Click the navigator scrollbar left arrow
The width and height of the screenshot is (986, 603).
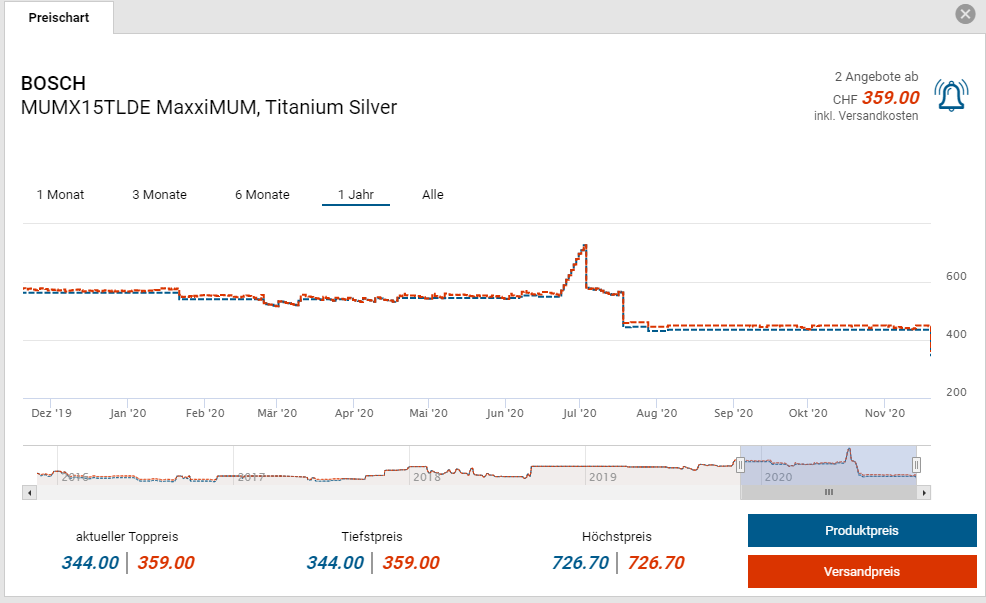coord(29,493)
